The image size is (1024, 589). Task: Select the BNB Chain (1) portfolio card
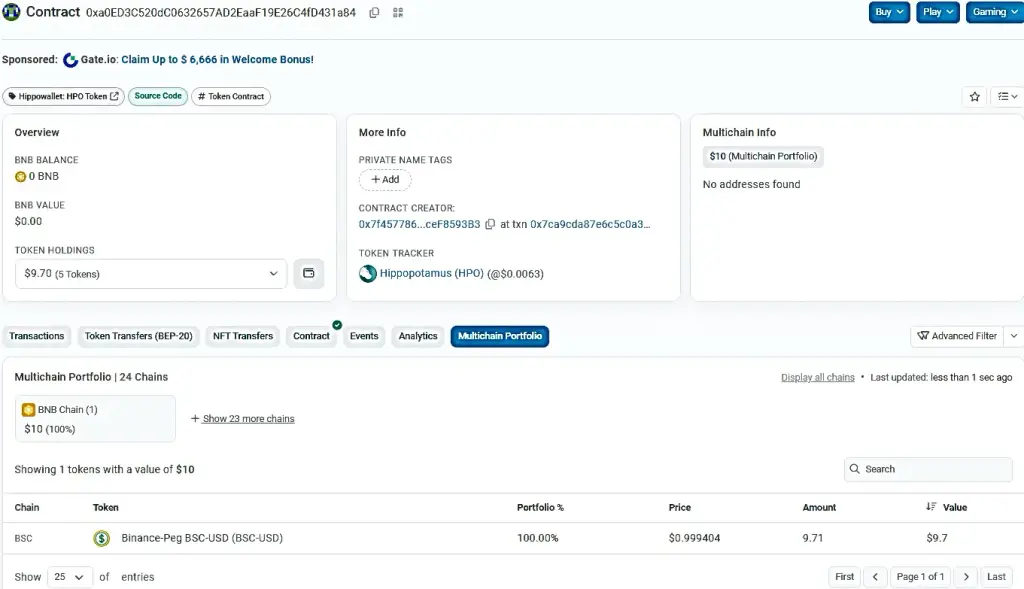click(95, 419)
